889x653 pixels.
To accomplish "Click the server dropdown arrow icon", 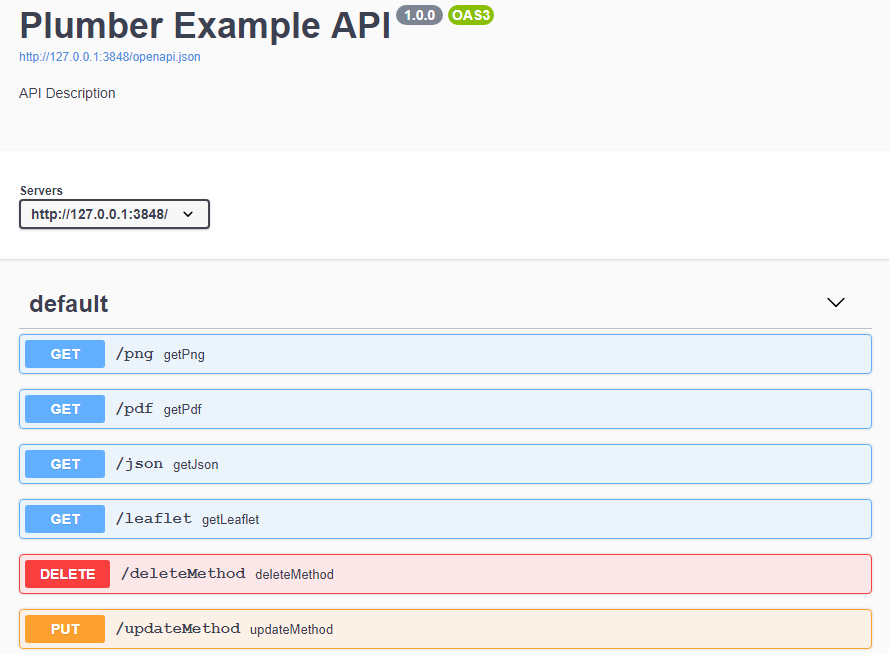I will coord(188,214).
